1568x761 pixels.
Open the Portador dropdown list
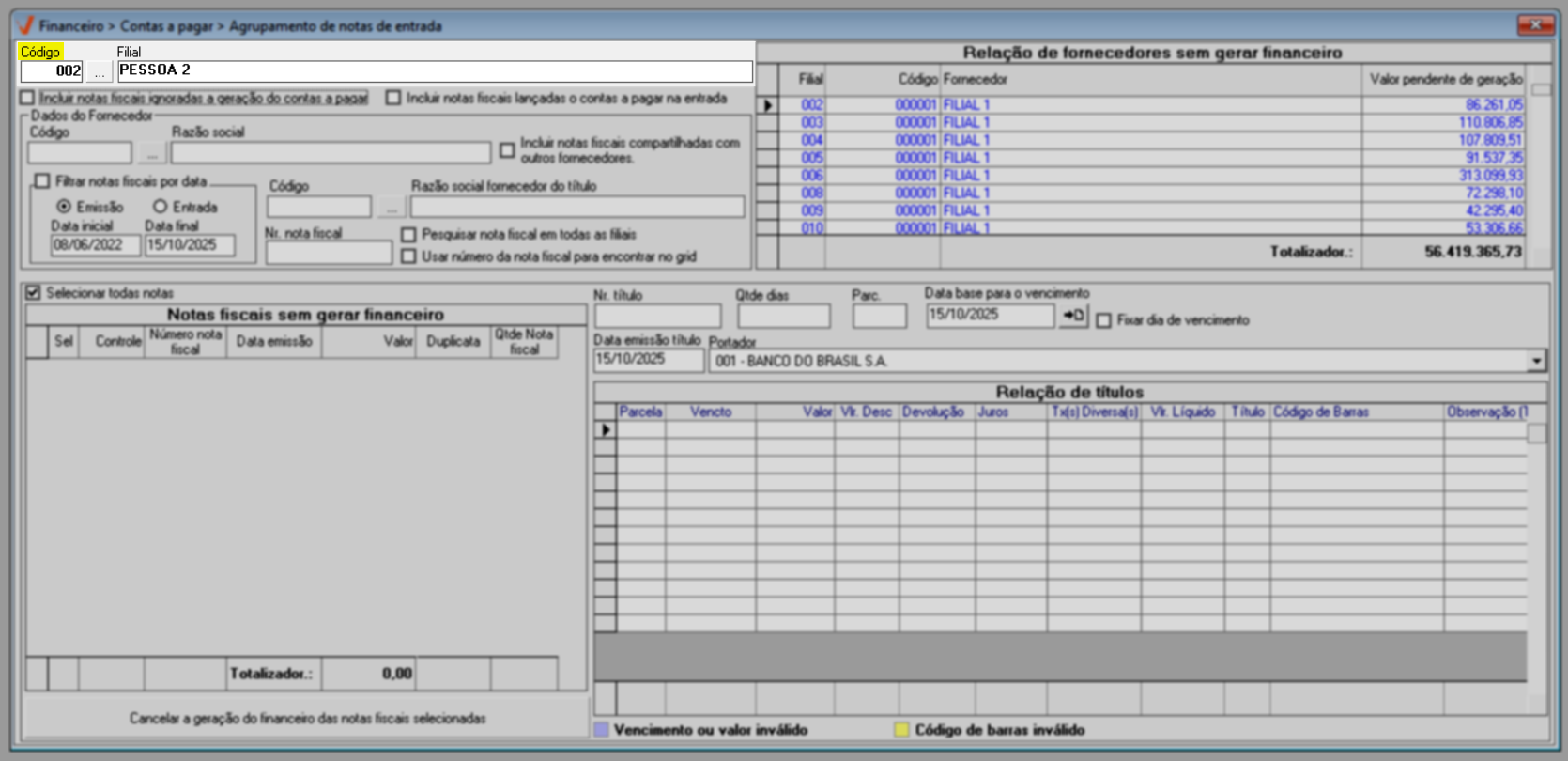[1536, 361]
